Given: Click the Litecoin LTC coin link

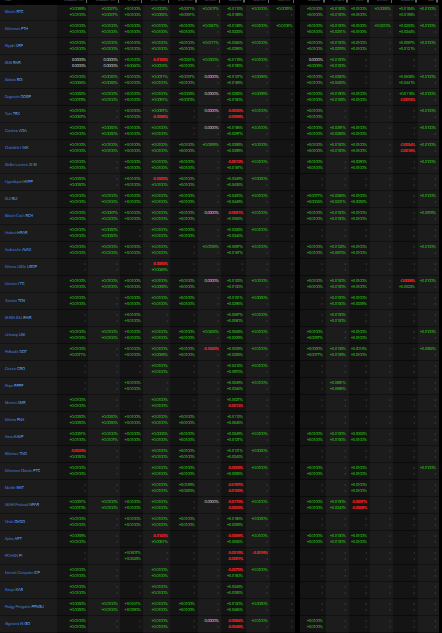Looking at the screenshot, I should pyautogui.click(x=15, y=283).
